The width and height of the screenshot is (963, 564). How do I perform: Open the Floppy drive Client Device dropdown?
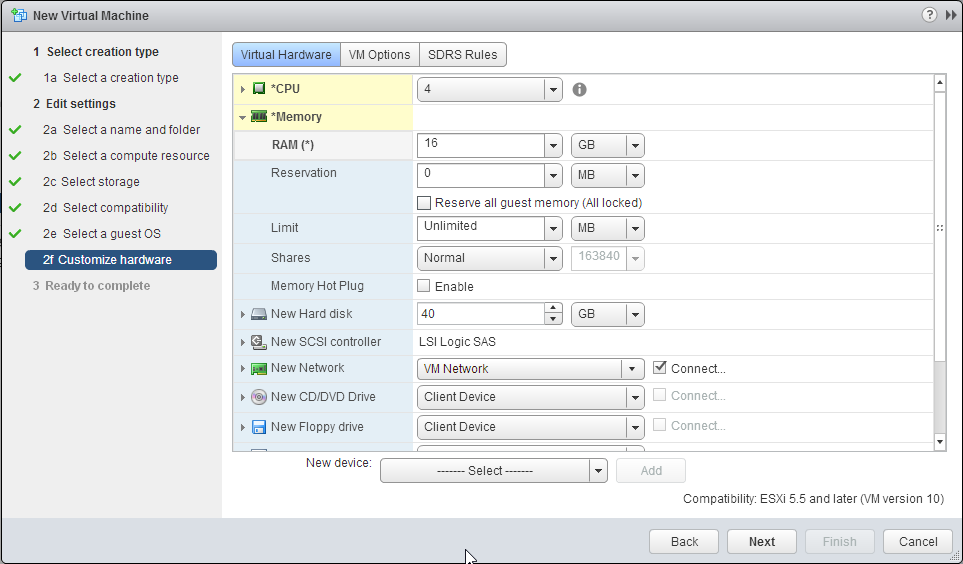pos(531,427)
